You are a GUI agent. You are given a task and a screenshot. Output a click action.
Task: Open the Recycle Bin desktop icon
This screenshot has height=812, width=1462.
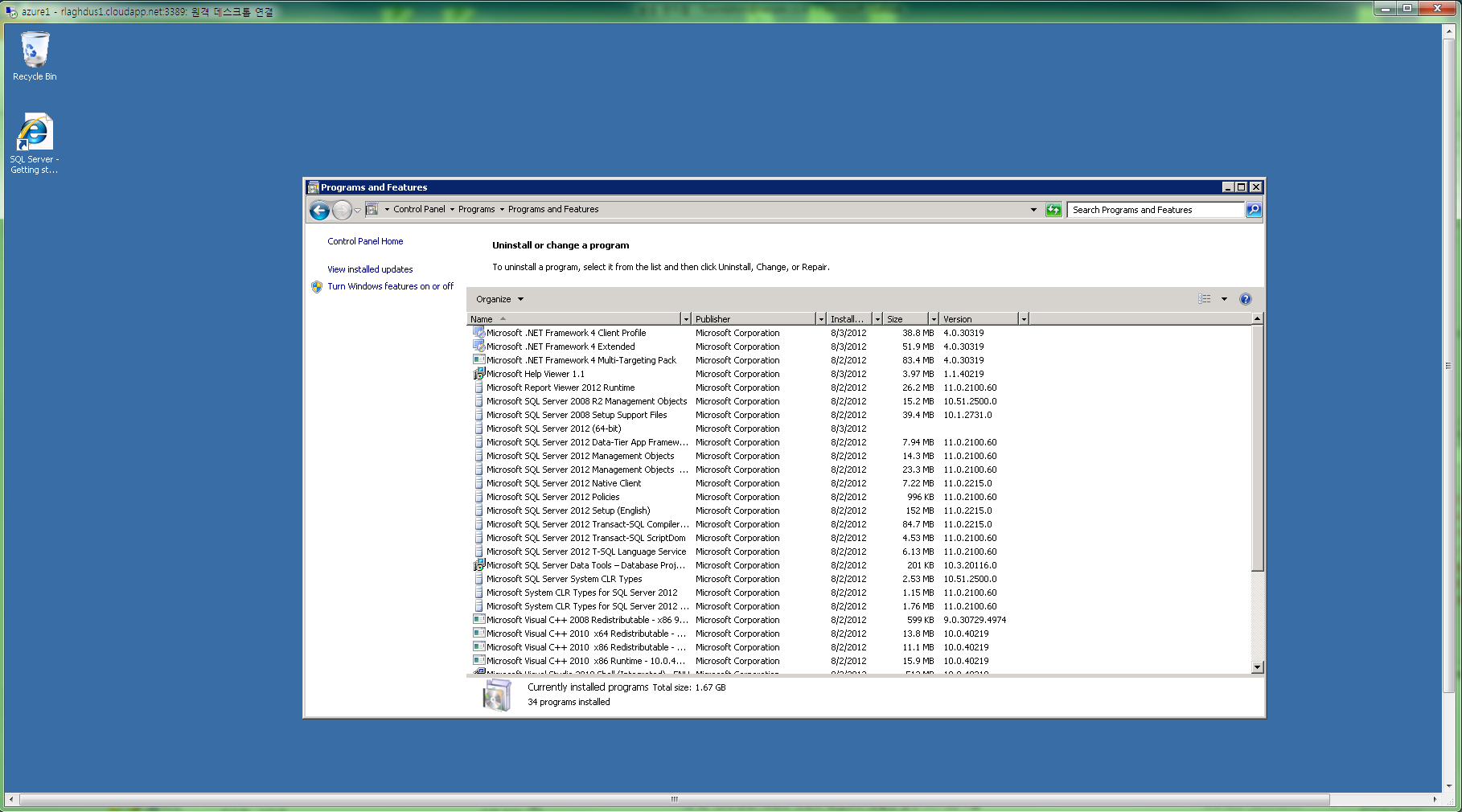pos(35,49)
